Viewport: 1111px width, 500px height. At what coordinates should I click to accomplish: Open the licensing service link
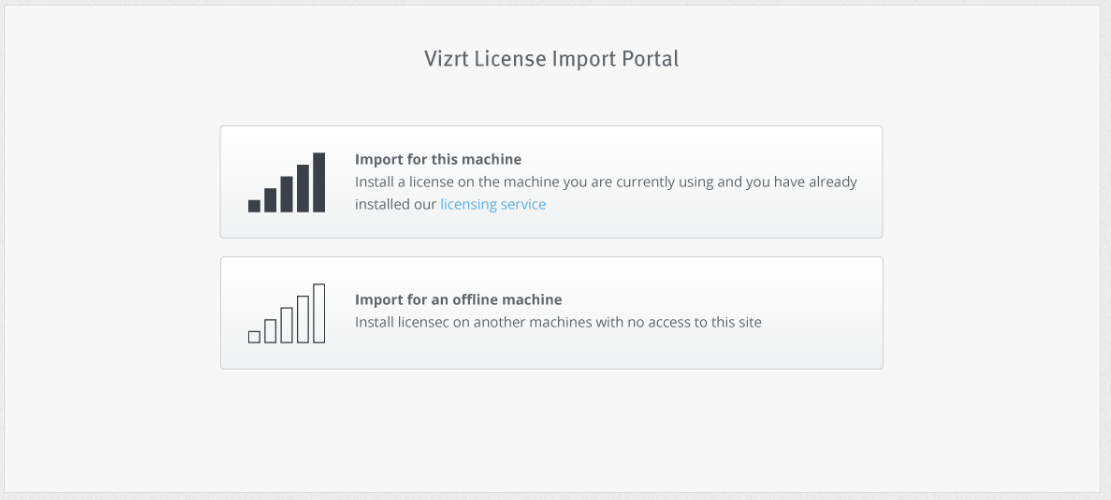[493, 204]
